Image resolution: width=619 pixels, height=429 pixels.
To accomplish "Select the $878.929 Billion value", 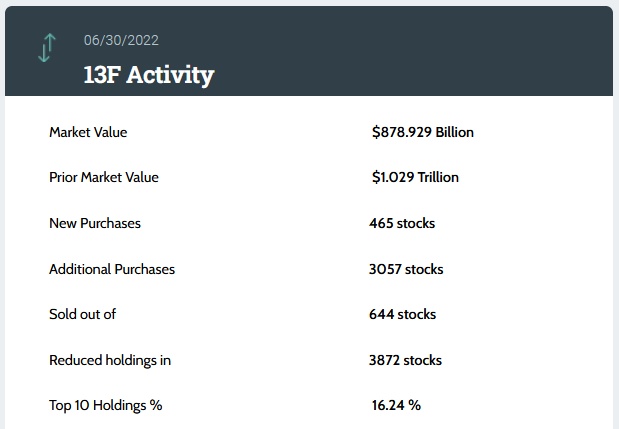I will [422, 132].
